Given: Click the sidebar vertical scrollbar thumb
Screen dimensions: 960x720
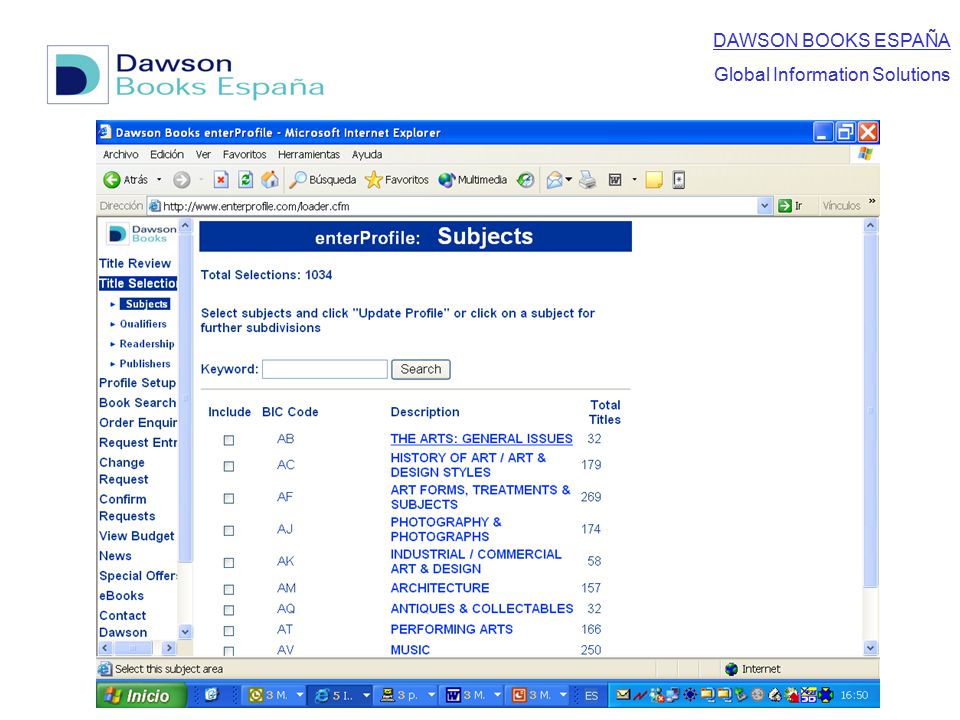Looking at the screenshot, I should click(186, 398).
